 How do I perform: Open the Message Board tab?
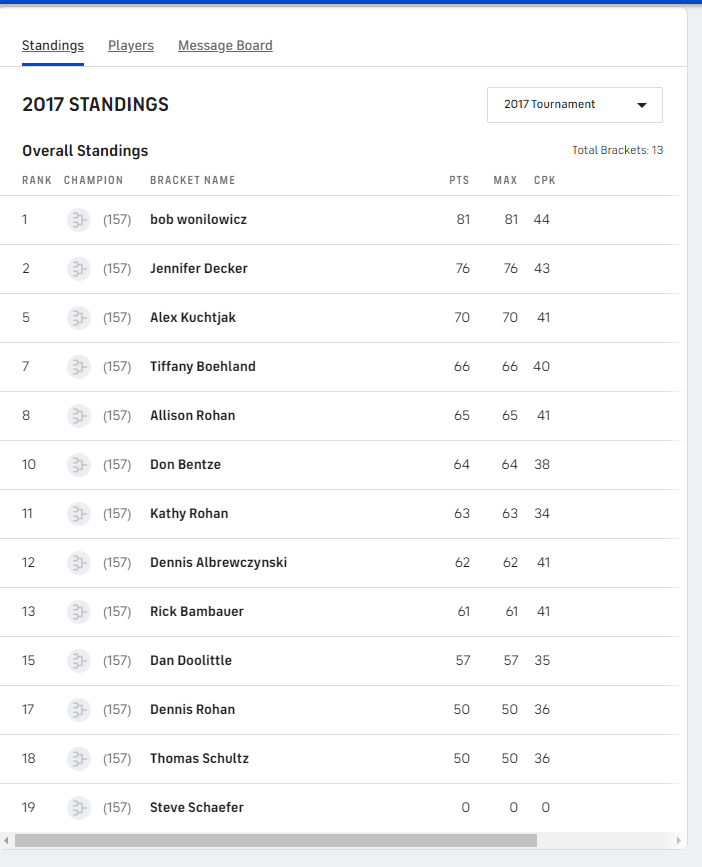tap(225, 46)
